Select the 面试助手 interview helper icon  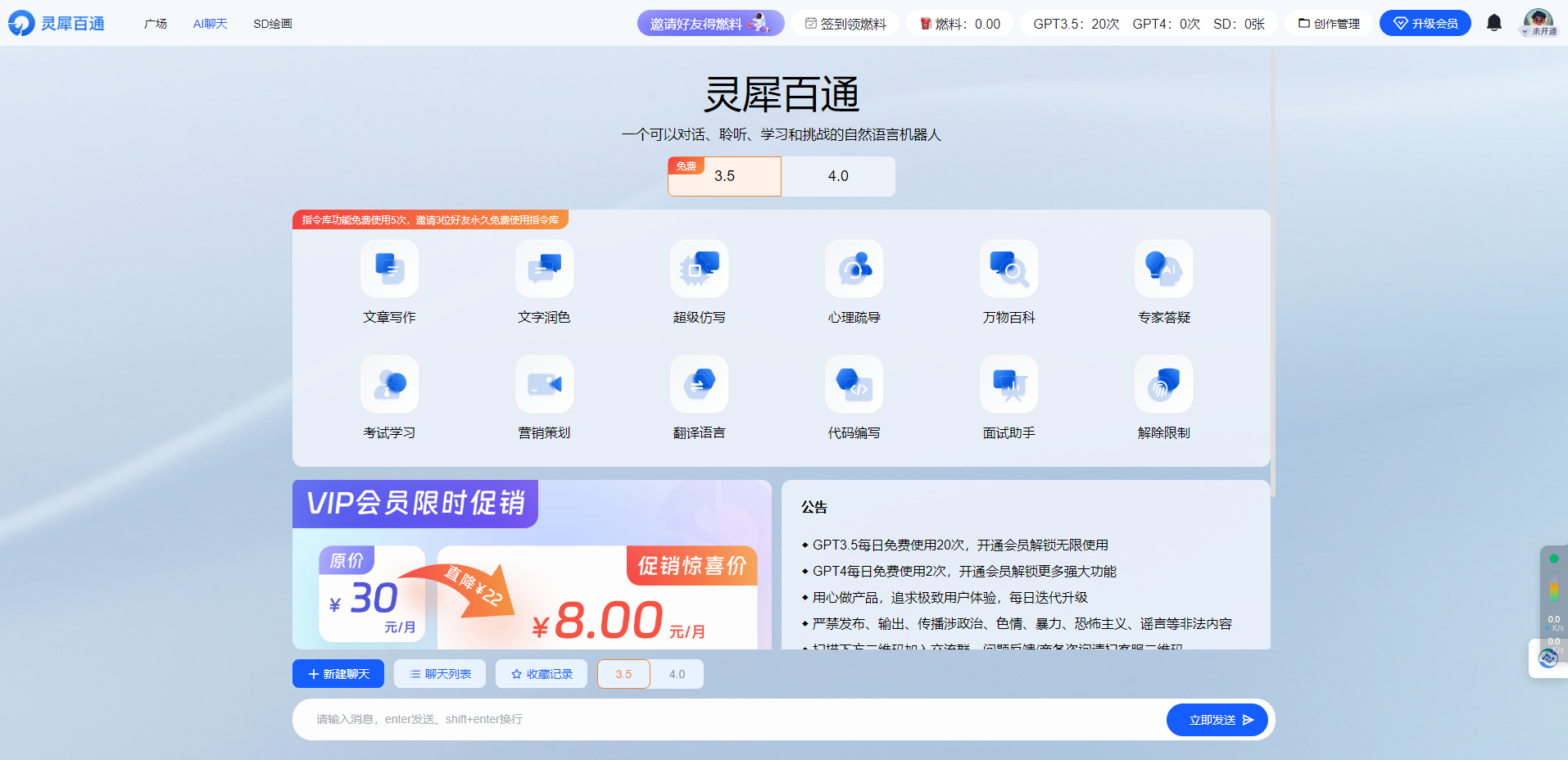point(1008,384)
